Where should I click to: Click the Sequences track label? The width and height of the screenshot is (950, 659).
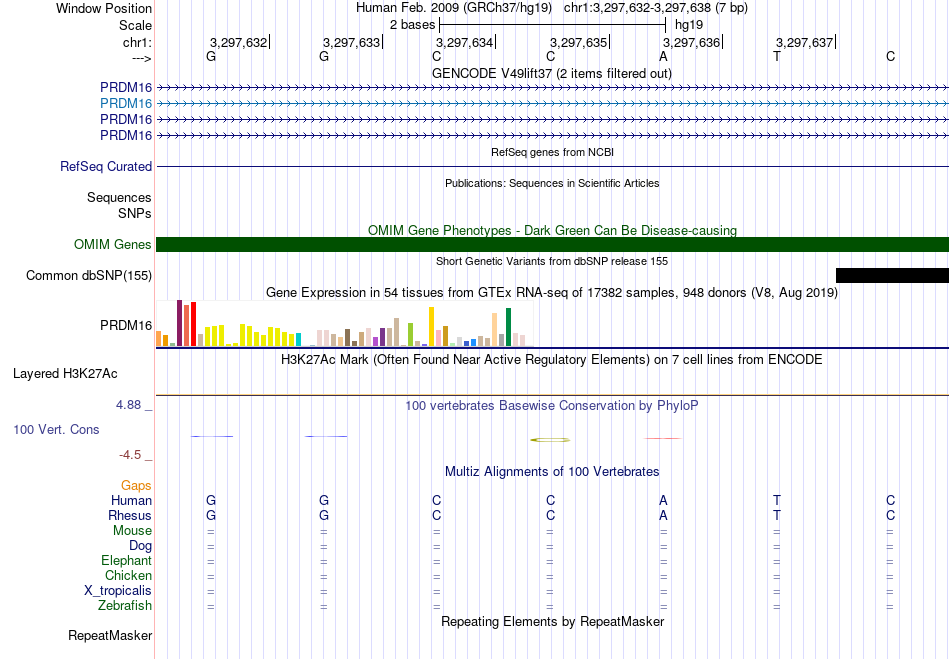tap(119, 197)
